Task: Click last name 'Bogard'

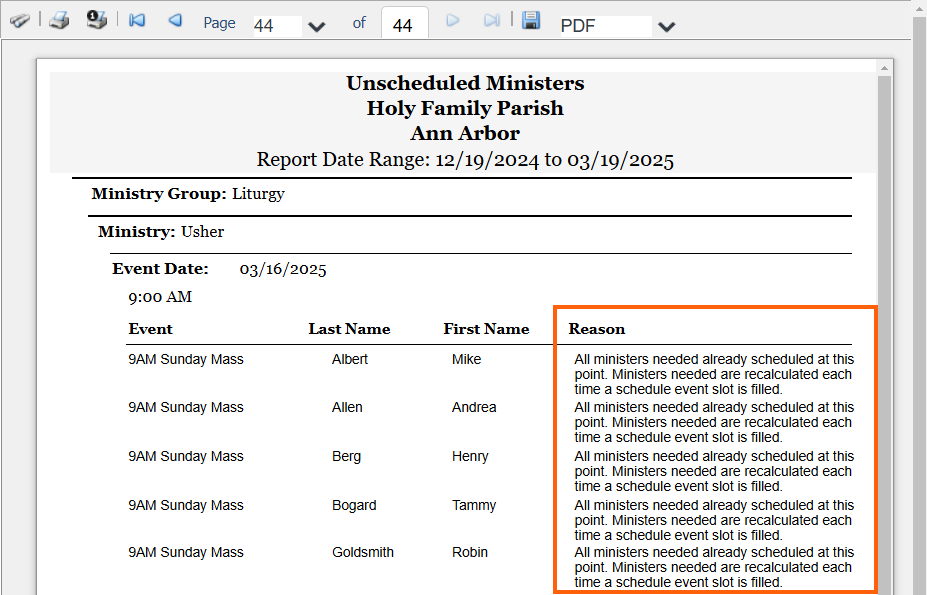Action: click(354, 506)
